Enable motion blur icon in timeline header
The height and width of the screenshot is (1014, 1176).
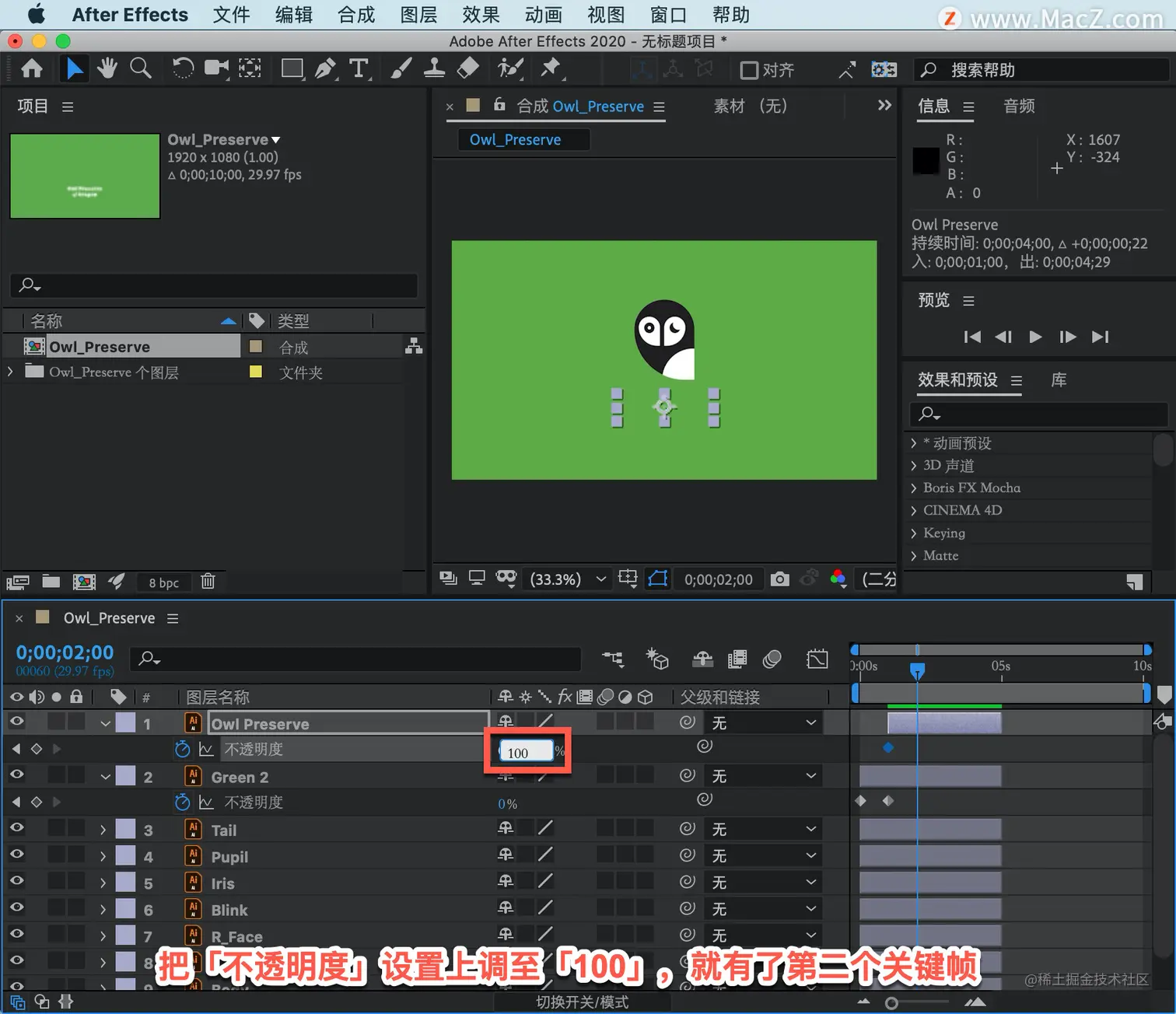coord(772,659)
